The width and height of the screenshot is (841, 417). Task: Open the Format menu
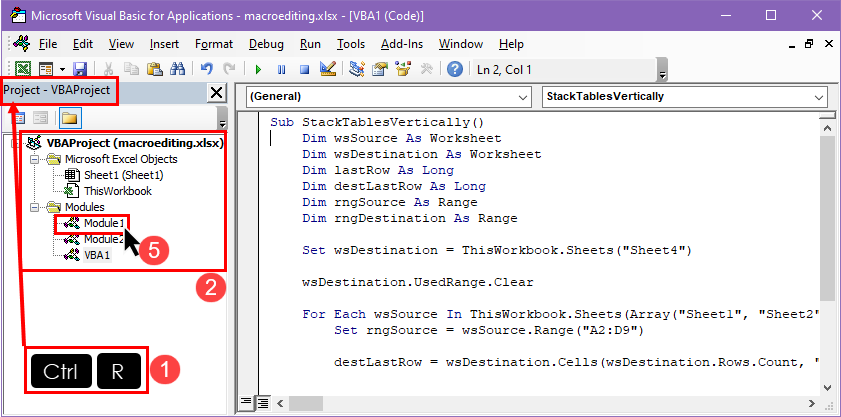click(214, 44)
